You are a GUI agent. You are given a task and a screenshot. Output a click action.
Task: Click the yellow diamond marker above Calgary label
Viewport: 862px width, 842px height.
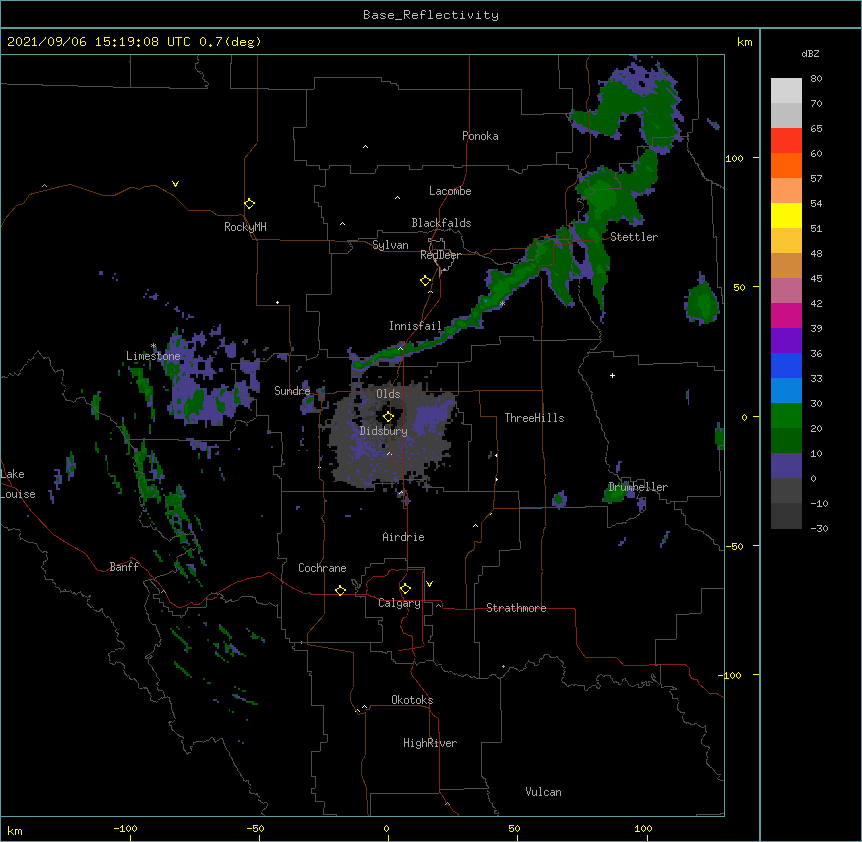(405, 589)
